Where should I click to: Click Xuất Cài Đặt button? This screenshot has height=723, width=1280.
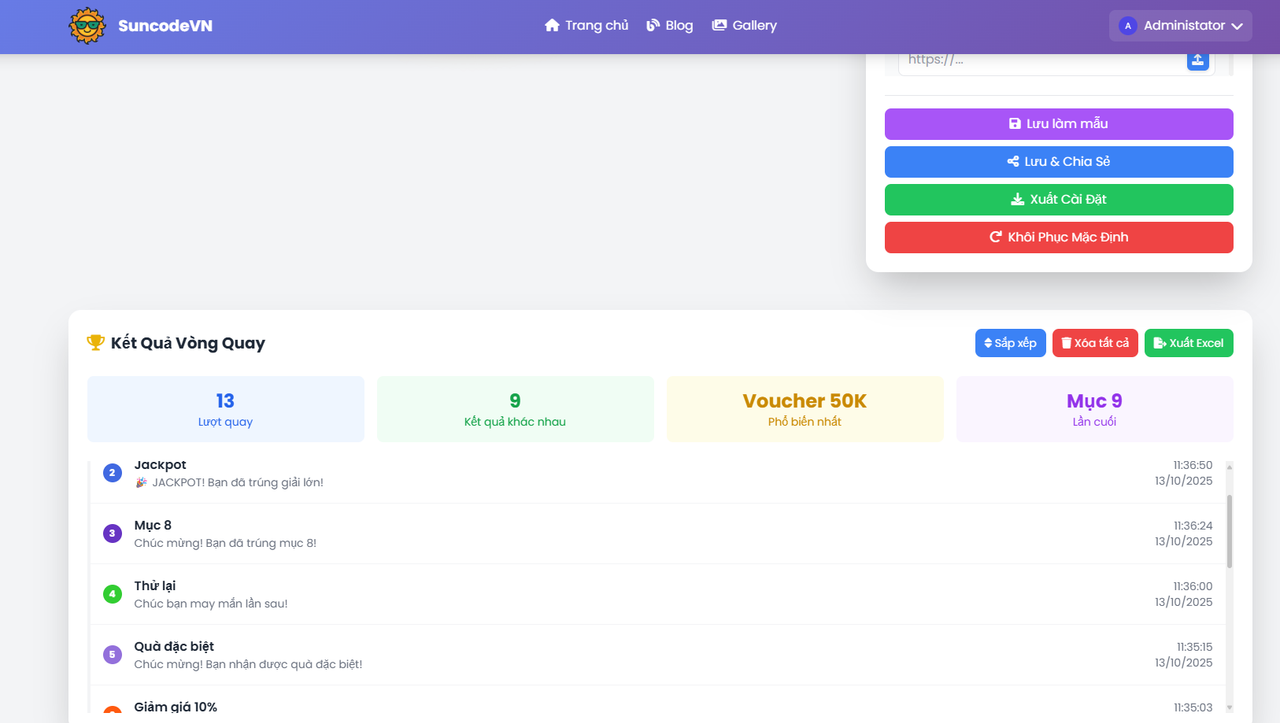pos(1059,200)
